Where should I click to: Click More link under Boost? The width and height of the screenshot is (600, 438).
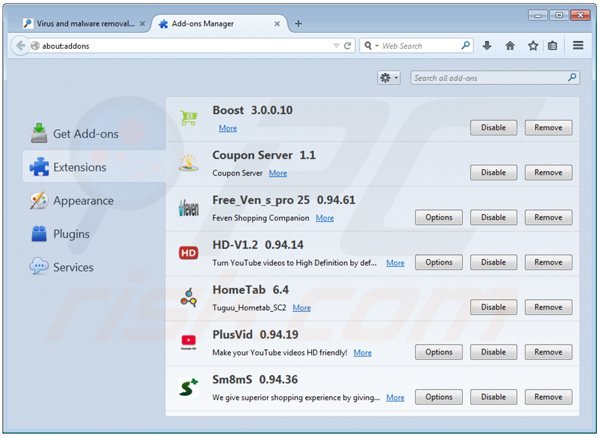[x=228, y=128]
